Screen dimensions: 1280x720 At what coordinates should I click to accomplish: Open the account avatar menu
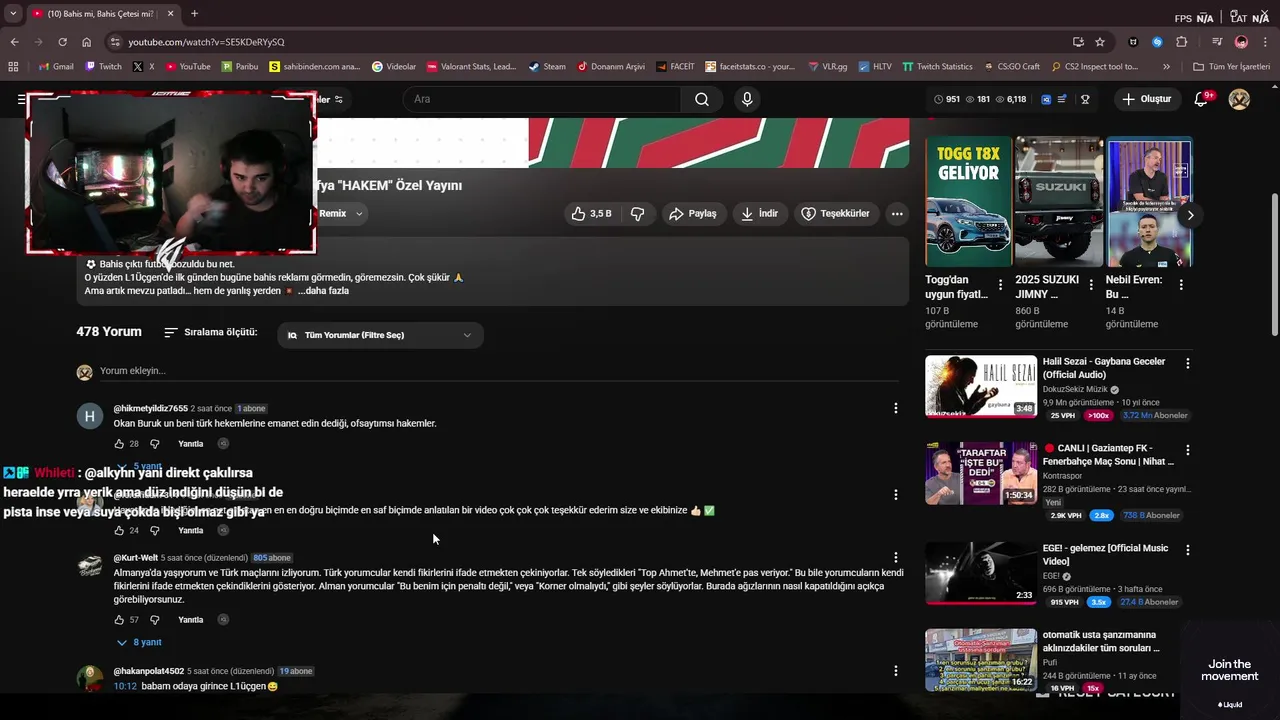point(1239,99)
